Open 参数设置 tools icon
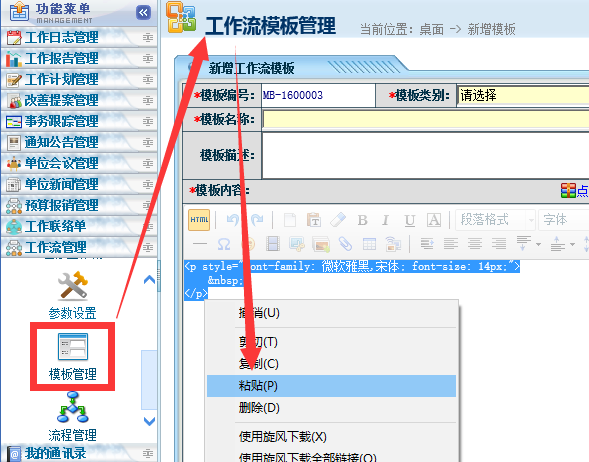Screen dimensions: 589x462 (72, 295)
